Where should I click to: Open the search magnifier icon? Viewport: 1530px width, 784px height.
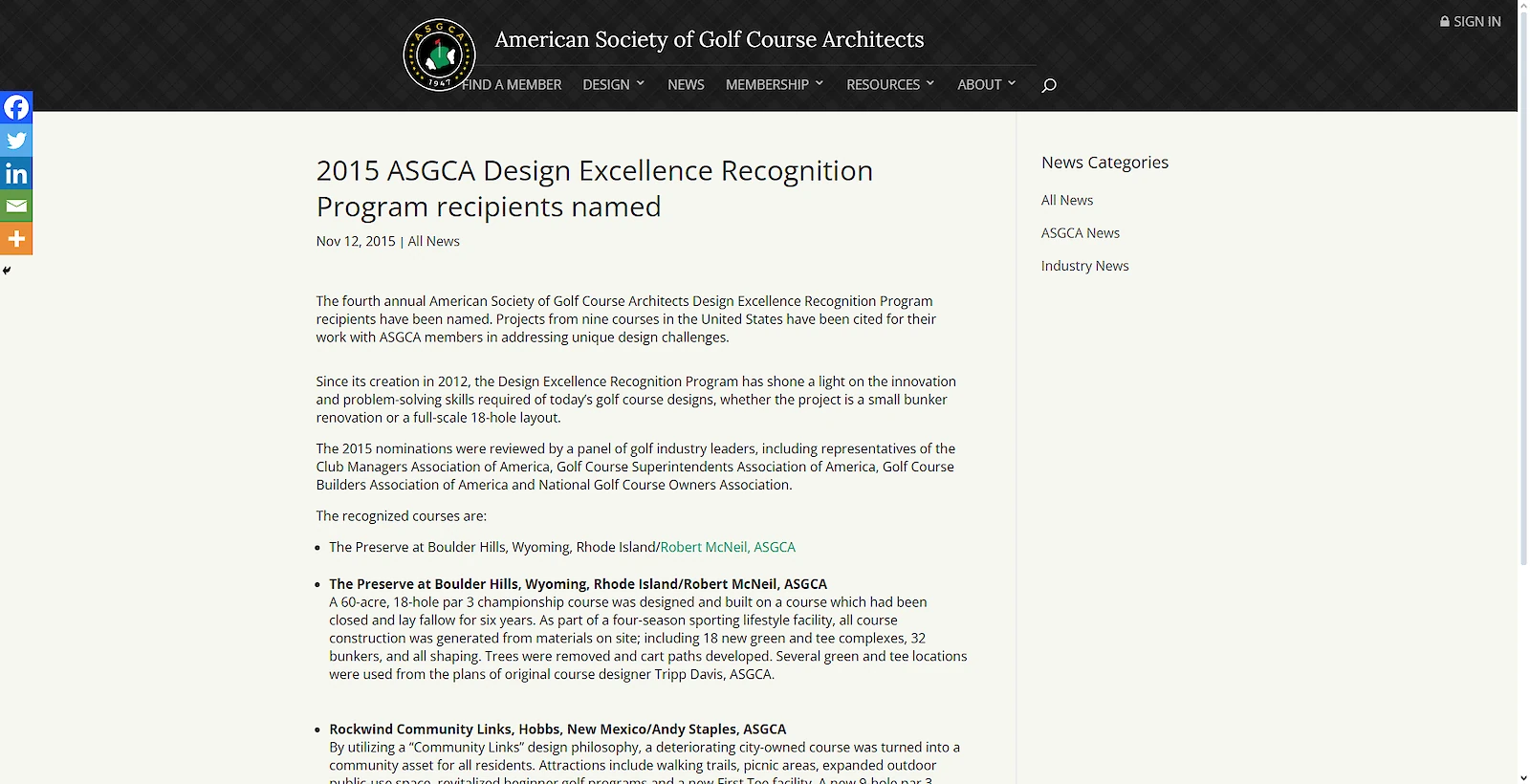tap(1049, 85)
